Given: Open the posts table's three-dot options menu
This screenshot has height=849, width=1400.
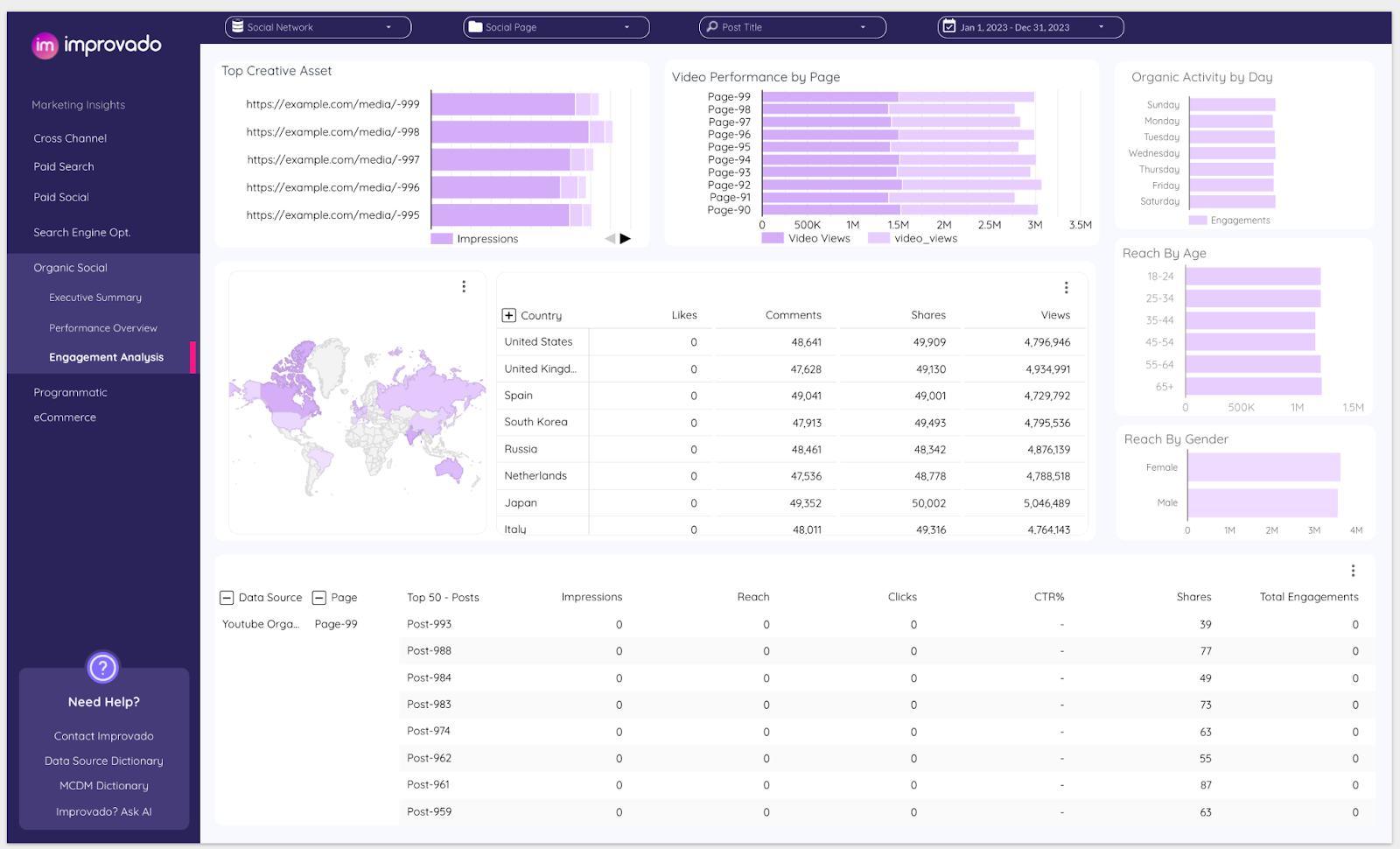Looking at the screenshot, I should (x=1353, y=571).
